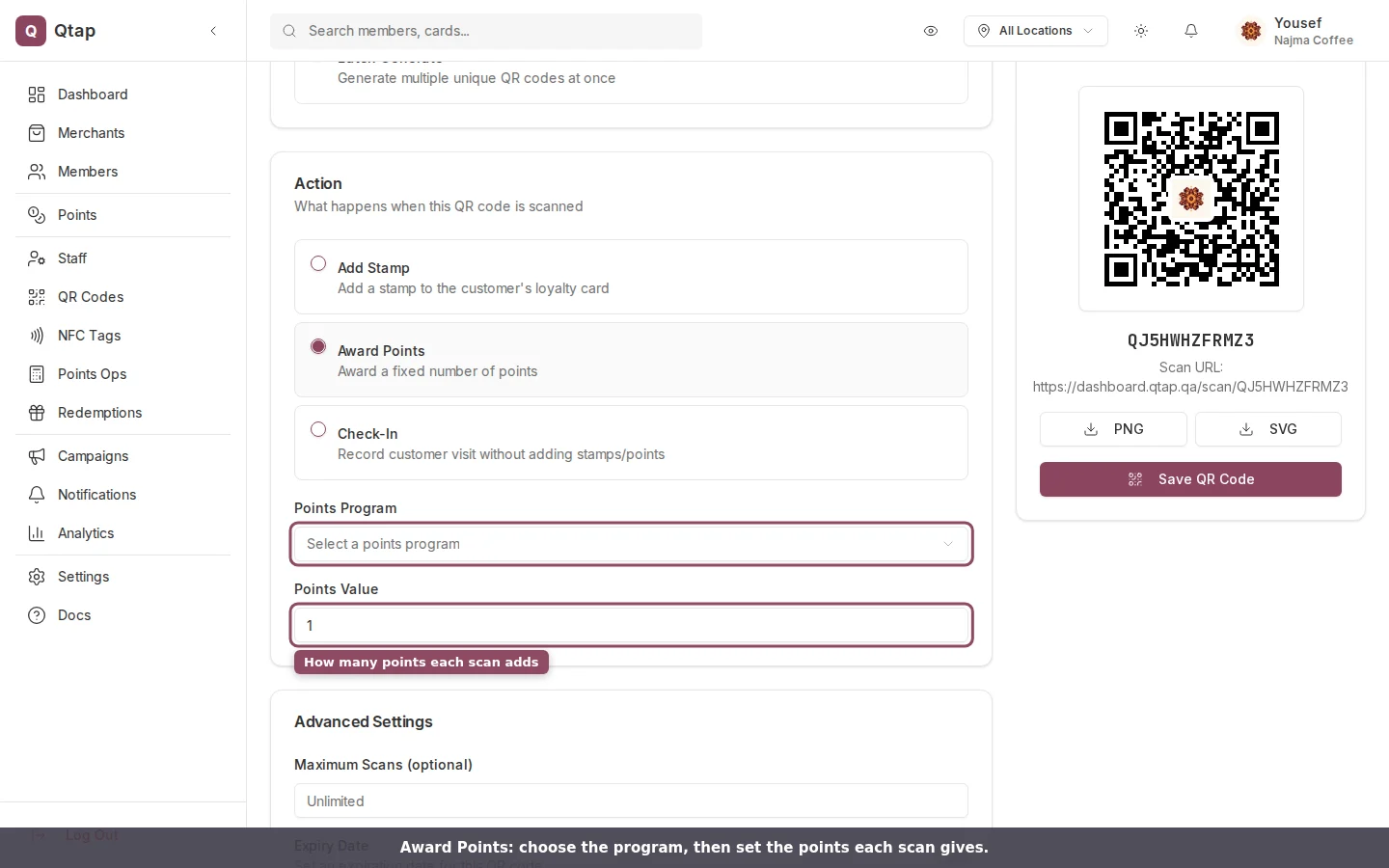Click the Points Ops list icon
The height and width of the screenshot is (868, 1389).
pyautogui.click(x=37, y=374)
